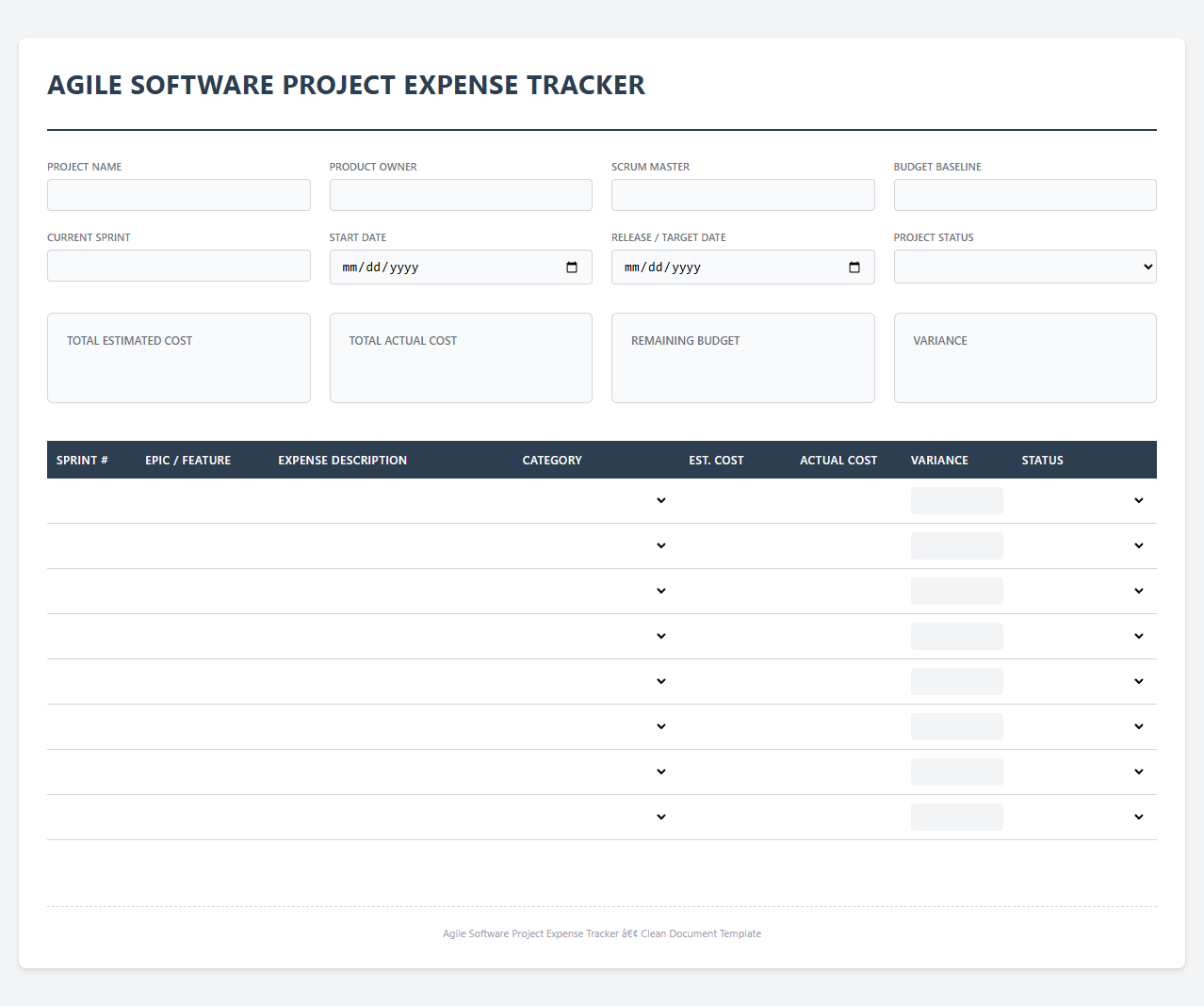
Task: Select the Variance cell in the last table row
Action: pyautogui.click(x=957, y=817)
